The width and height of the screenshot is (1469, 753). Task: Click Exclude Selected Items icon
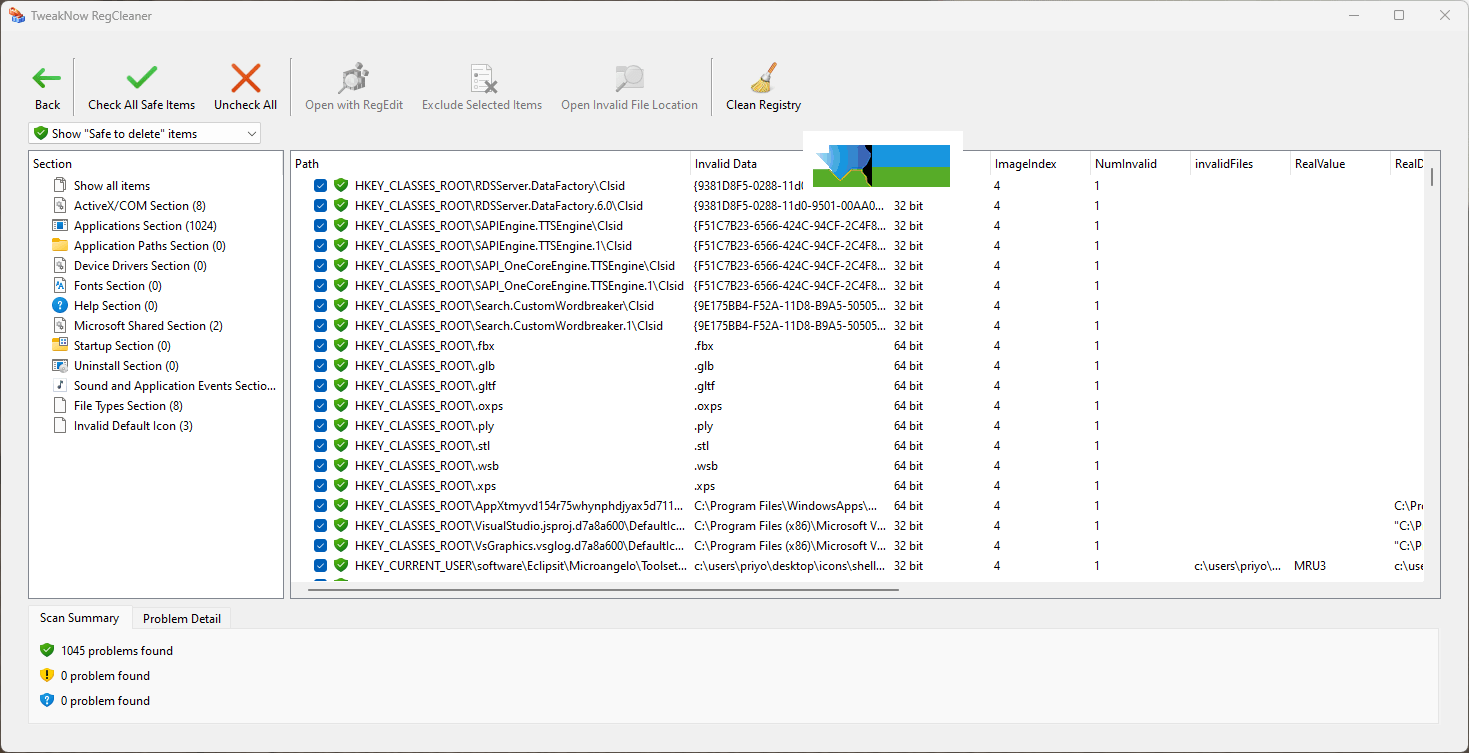point(482,78)
